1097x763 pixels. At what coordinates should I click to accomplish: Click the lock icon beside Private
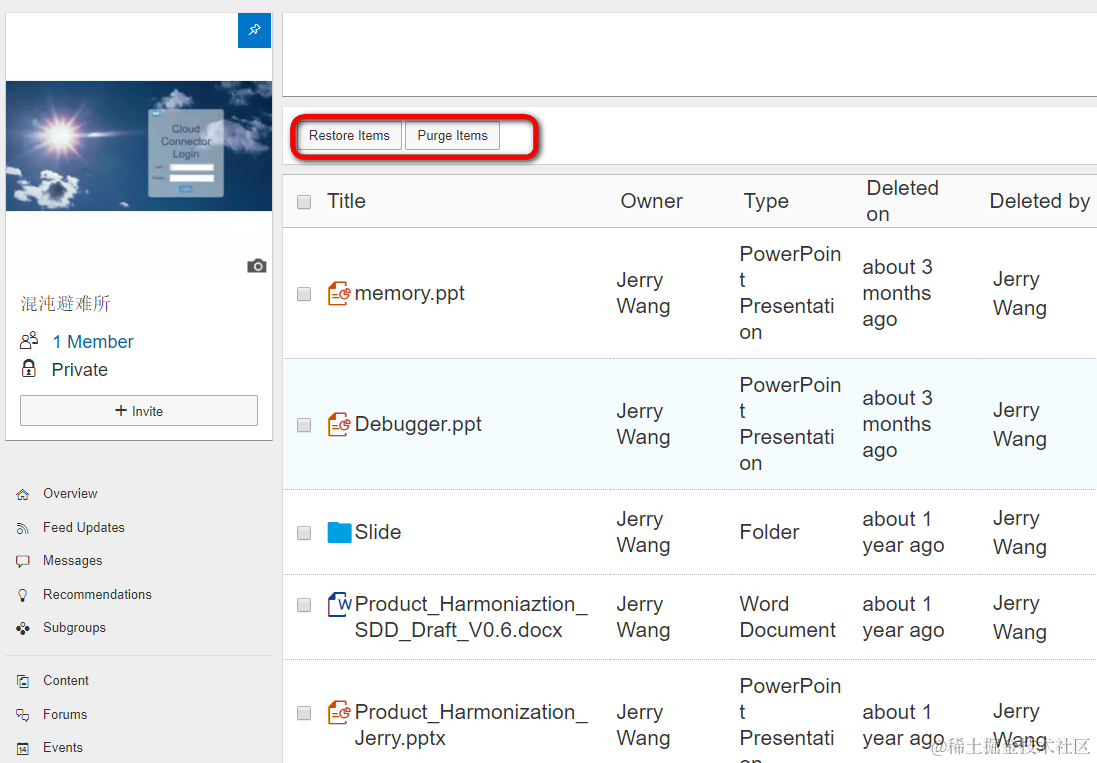pyautogui.click(x=29, y=369)
